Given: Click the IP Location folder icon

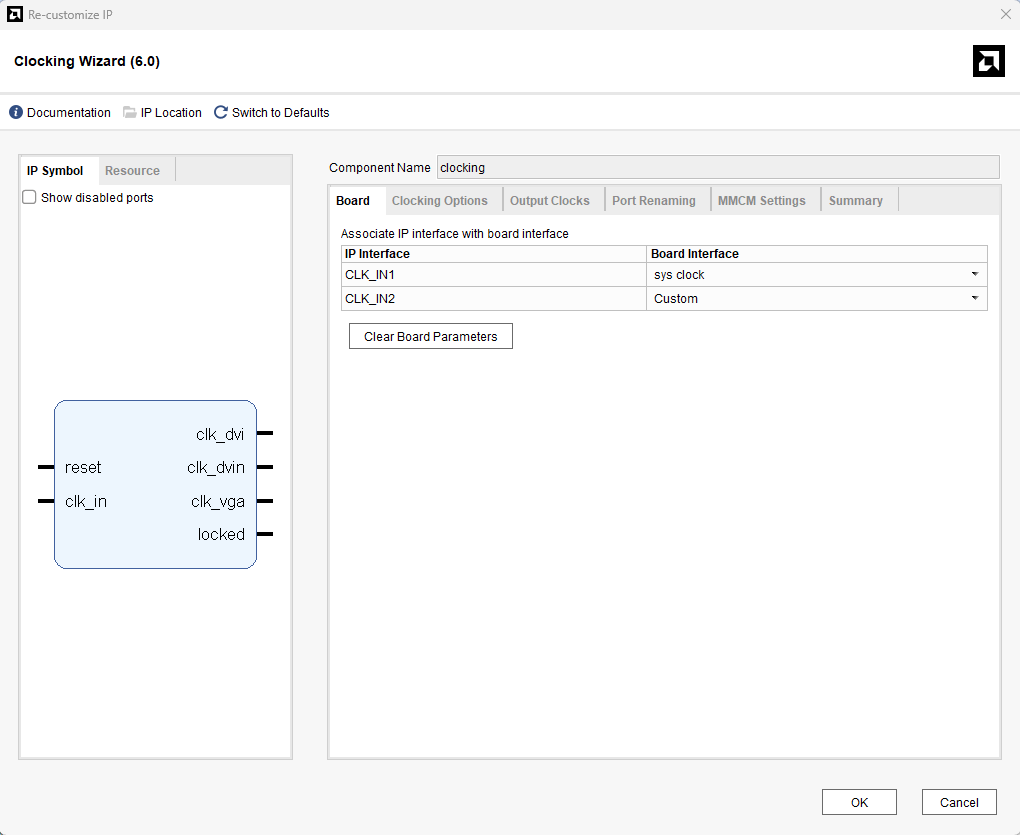Looking at the screenshot, I should click(x=130, y=113).
